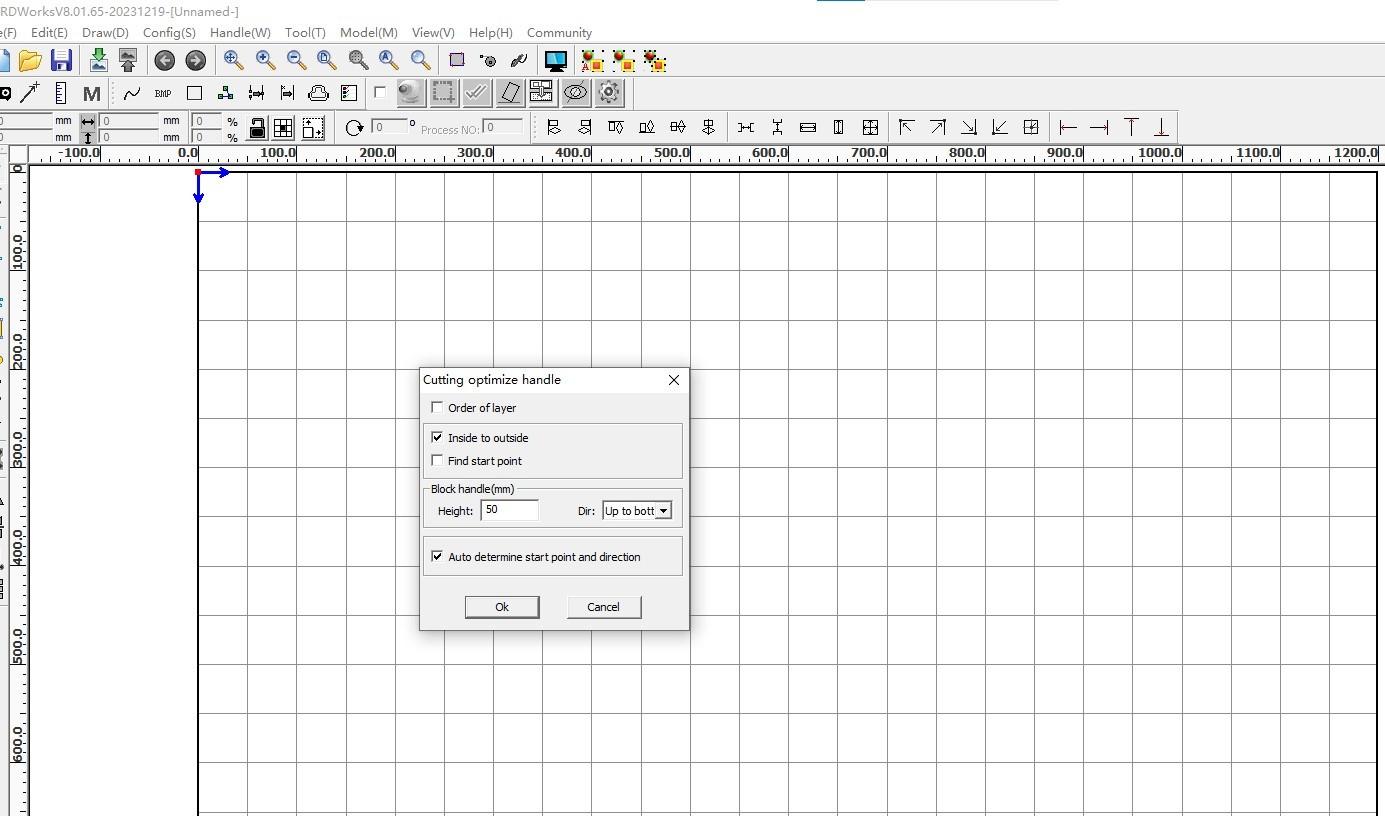Click the height mm field beside vertical arrow
The width and height of the screenshot is (1385, 816).
click(129, 137)
